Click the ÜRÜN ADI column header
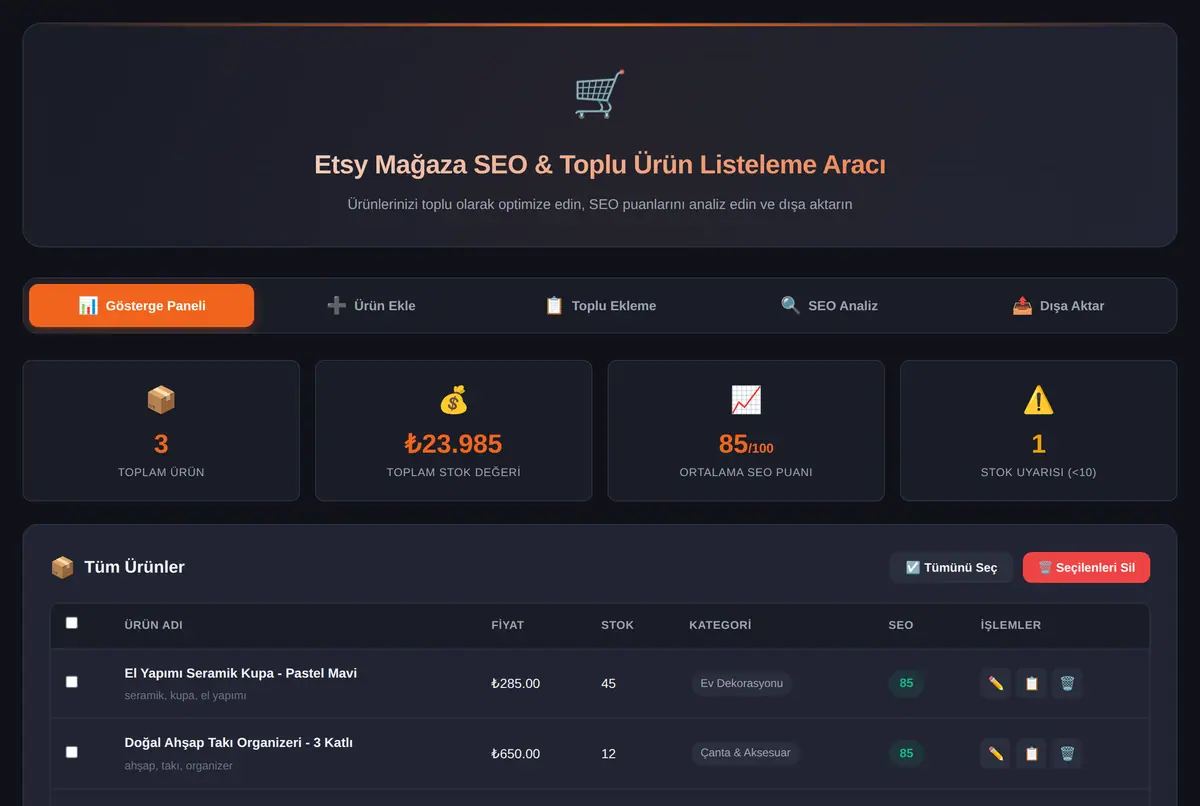 [153, 625]
